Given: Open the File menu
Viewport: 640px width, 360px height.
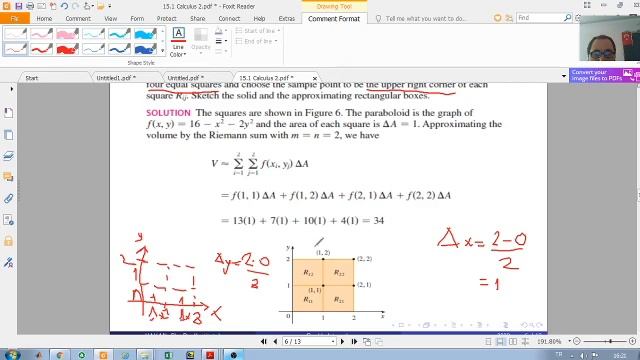Looking at the screenshot, I should 15,18.
